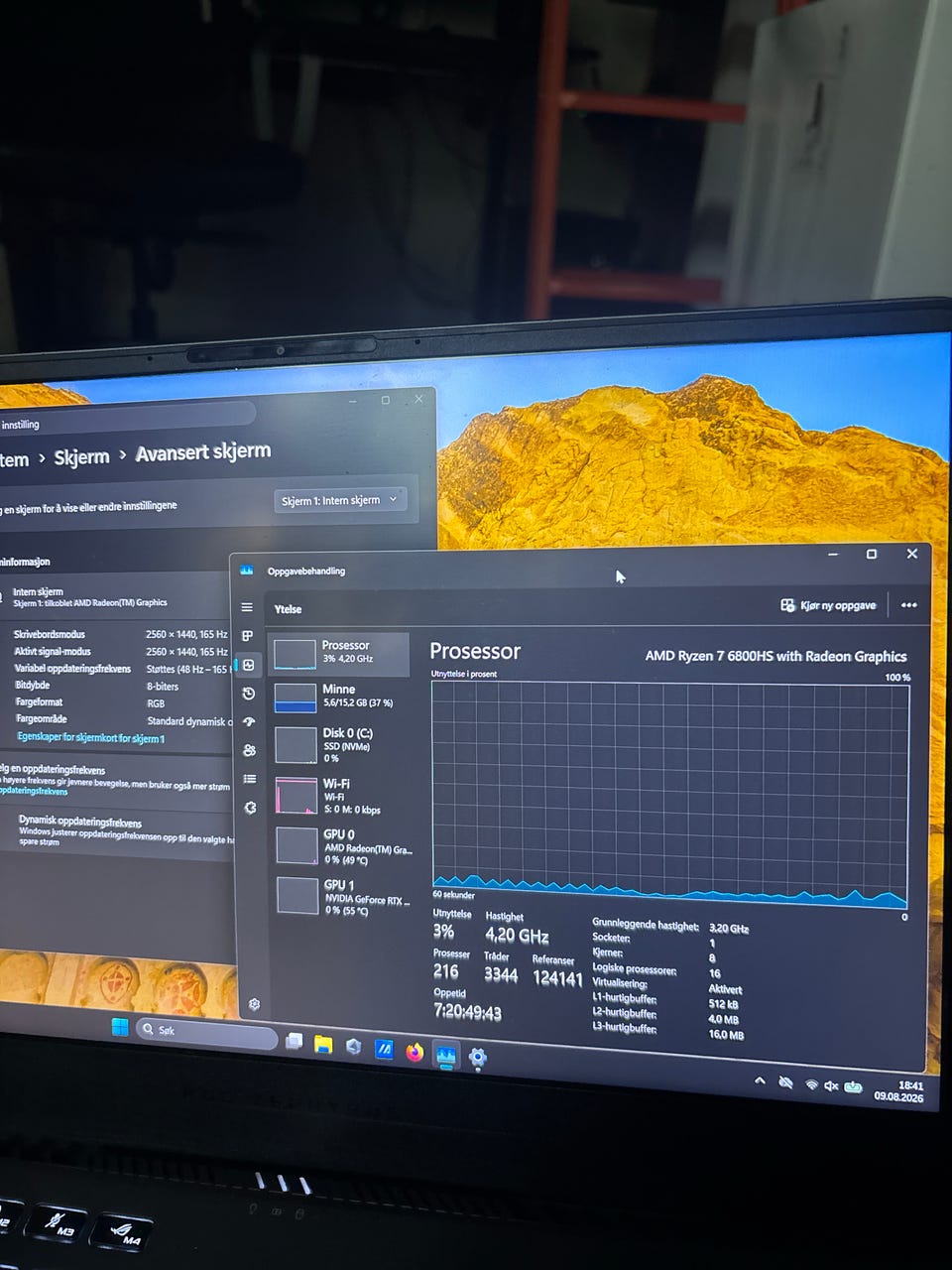
Task: Click Wi-Fi network icon in system tray
Action: [x=811, y=1084]
